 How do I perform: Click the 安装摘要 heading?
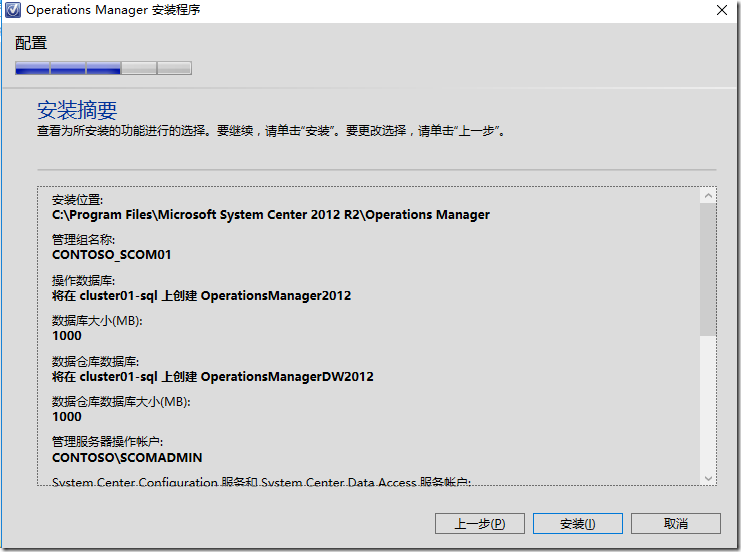[77, 110]
